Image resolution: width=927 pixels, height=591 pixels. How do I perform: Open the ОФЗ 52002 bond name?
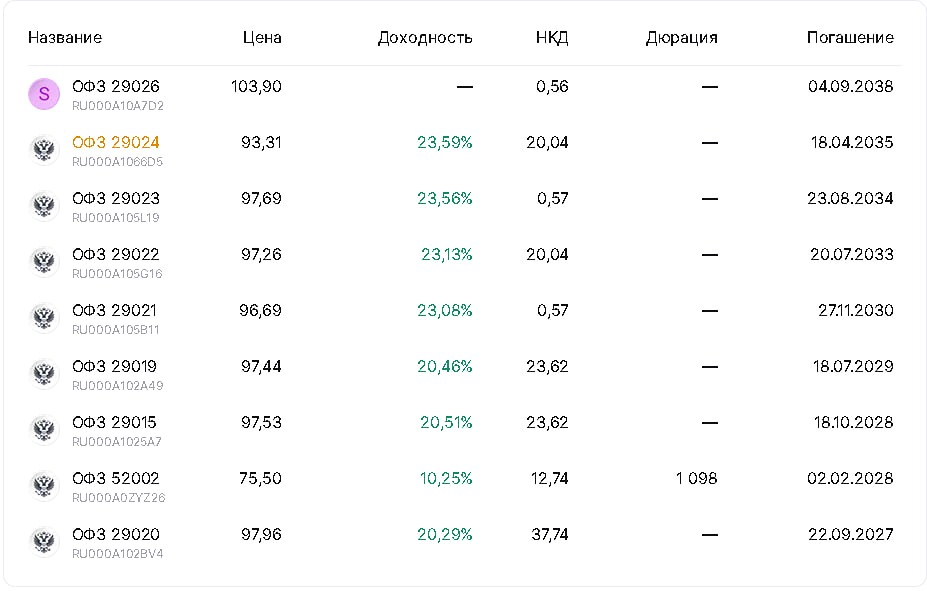coord(116,479)
